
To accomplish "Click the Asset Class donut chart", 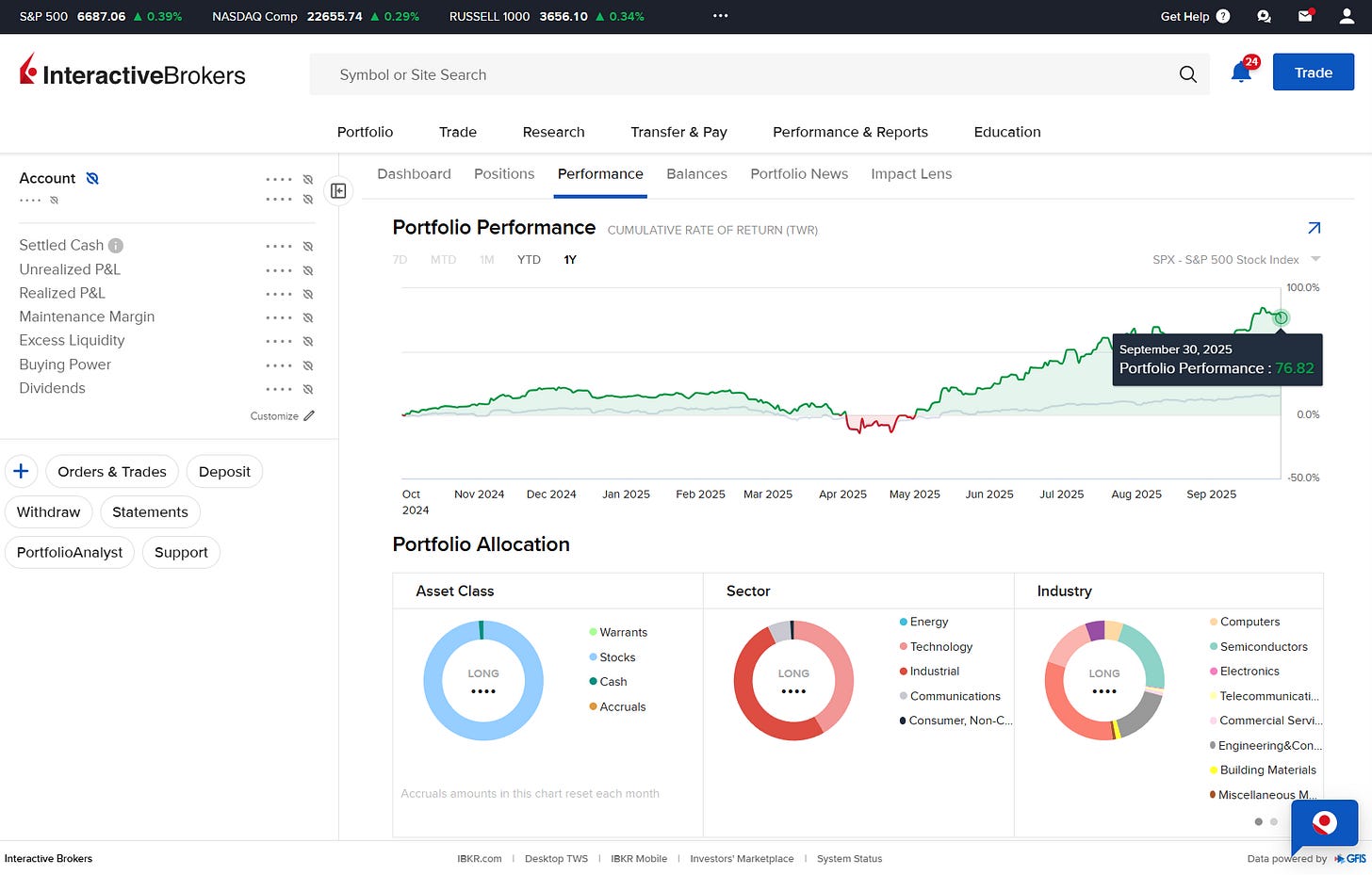I will pyautogui.click(x=483, y=680).
